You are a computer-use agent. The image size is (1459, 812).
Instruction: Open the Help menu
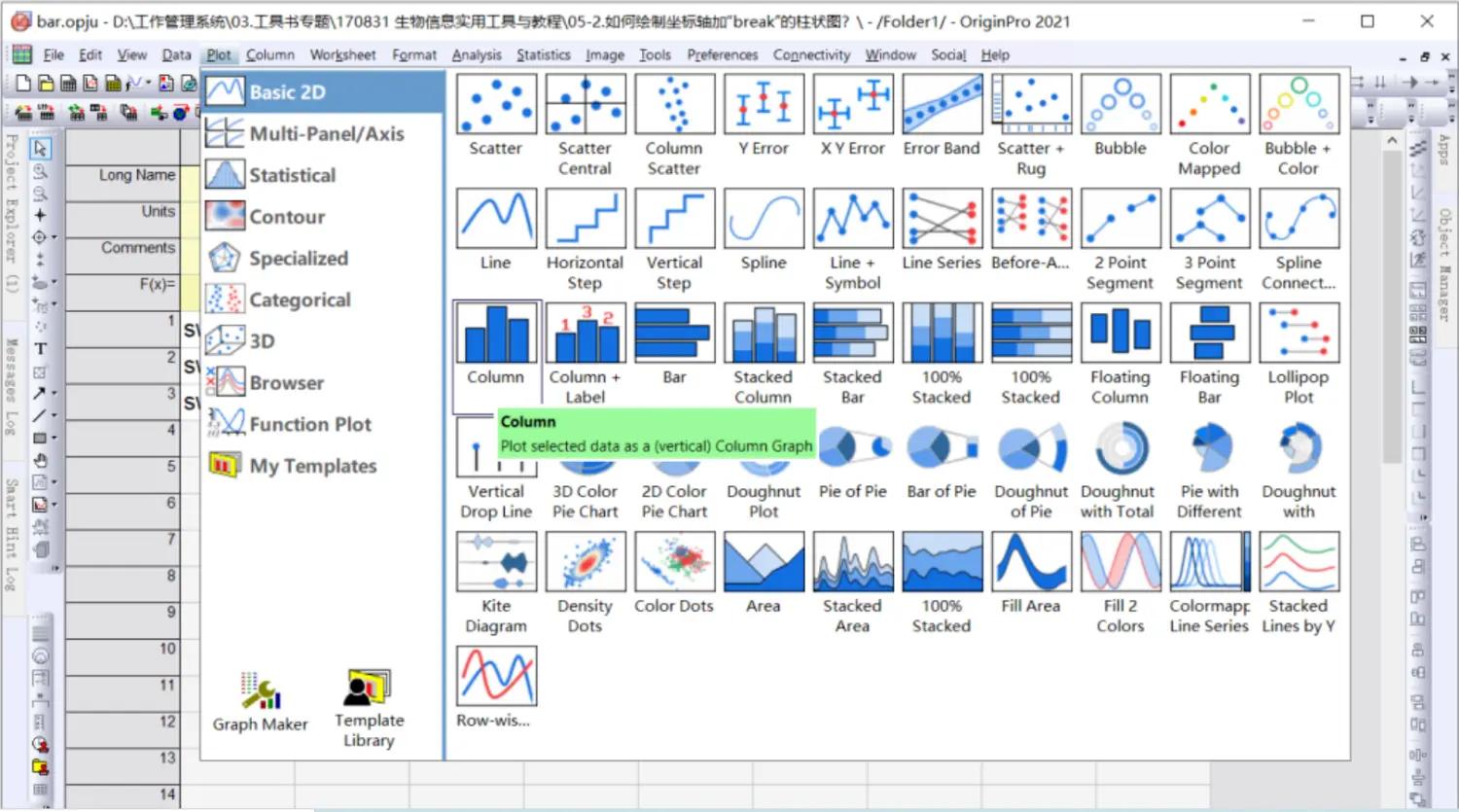[995, 55]
